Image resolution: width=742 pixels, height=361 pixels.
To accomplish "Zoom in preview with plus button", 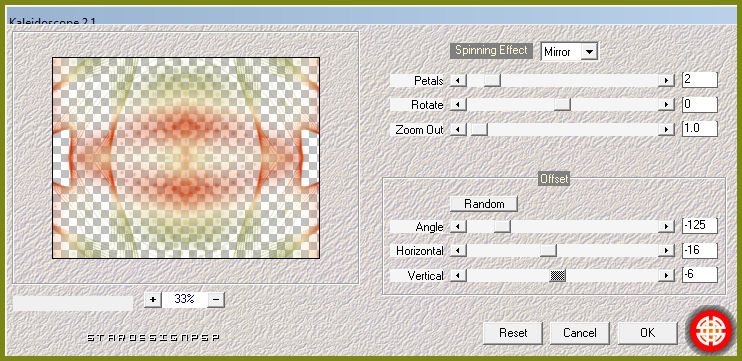I will [152, 299].
